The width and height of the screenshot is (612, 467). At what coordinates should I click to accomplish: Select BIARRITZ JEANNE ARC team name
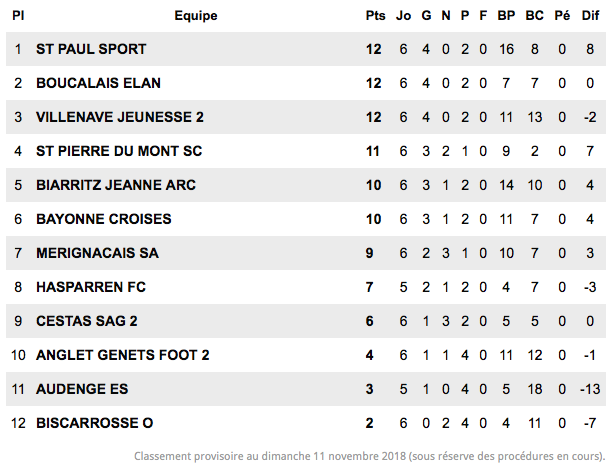point(116,185)
